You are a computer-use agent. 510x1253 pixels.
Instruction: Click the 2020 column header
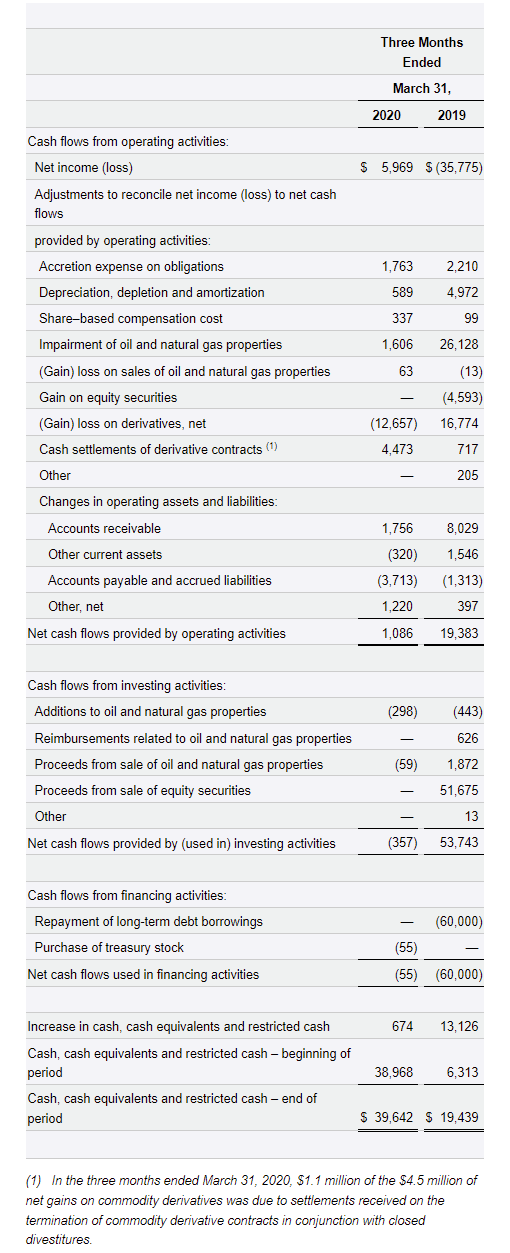(x=386, y=115)
